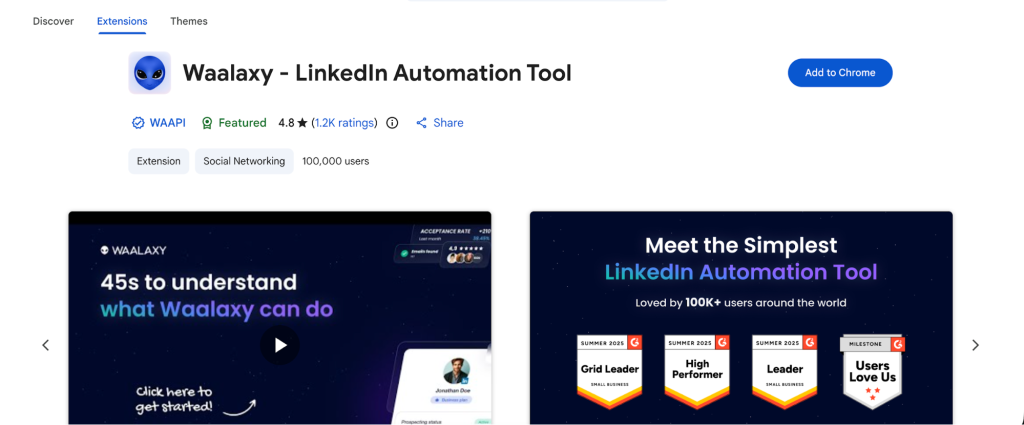Open the WAAPI publisher link
This screenshot has width=1024, height=425.
coord(167,123)
